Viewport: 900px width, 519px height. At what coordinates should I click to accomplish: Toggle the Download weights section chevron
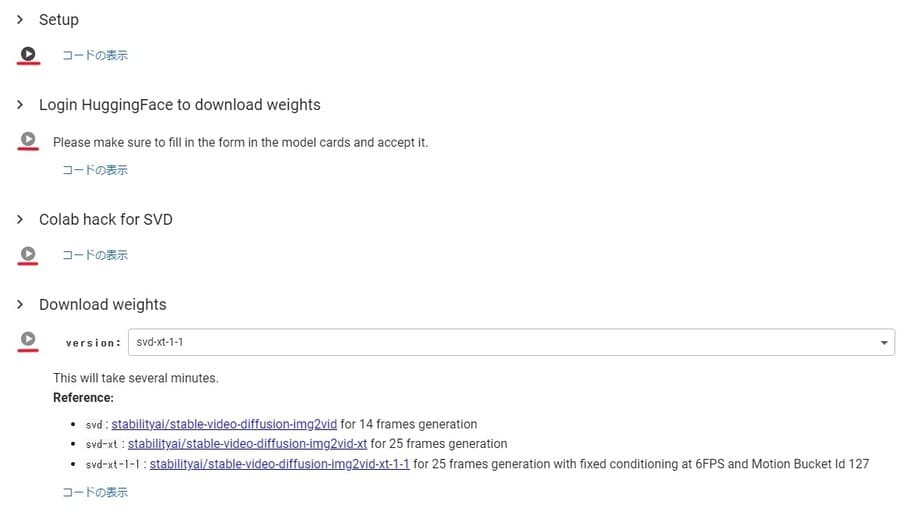20,304
